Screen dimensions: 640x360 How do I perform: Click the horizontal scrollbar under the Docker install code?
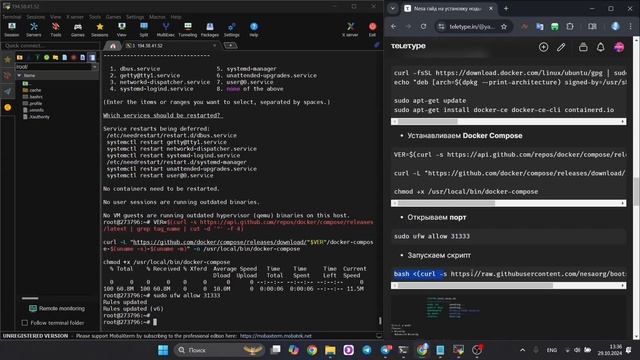pos(509,121)
